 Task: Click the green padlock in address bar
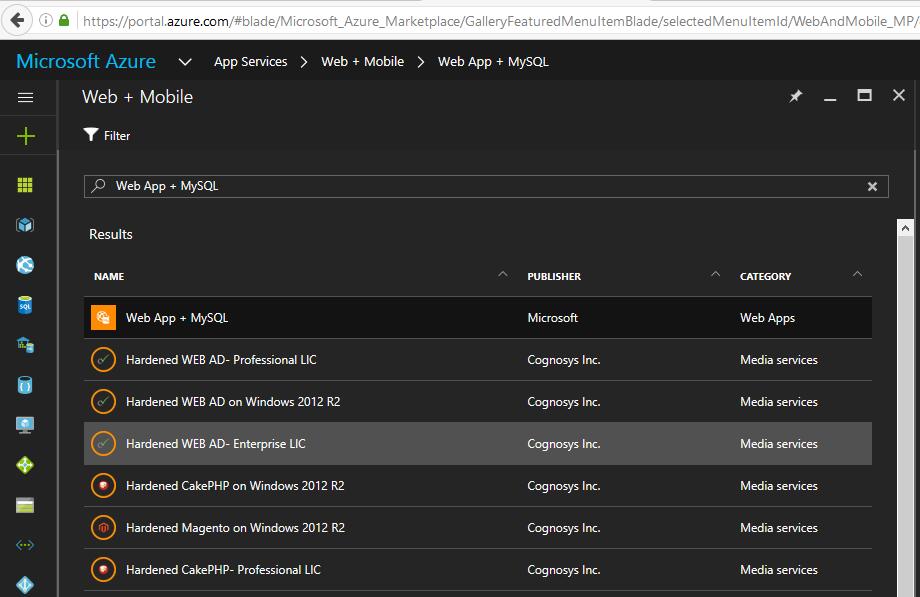(64, 21)
